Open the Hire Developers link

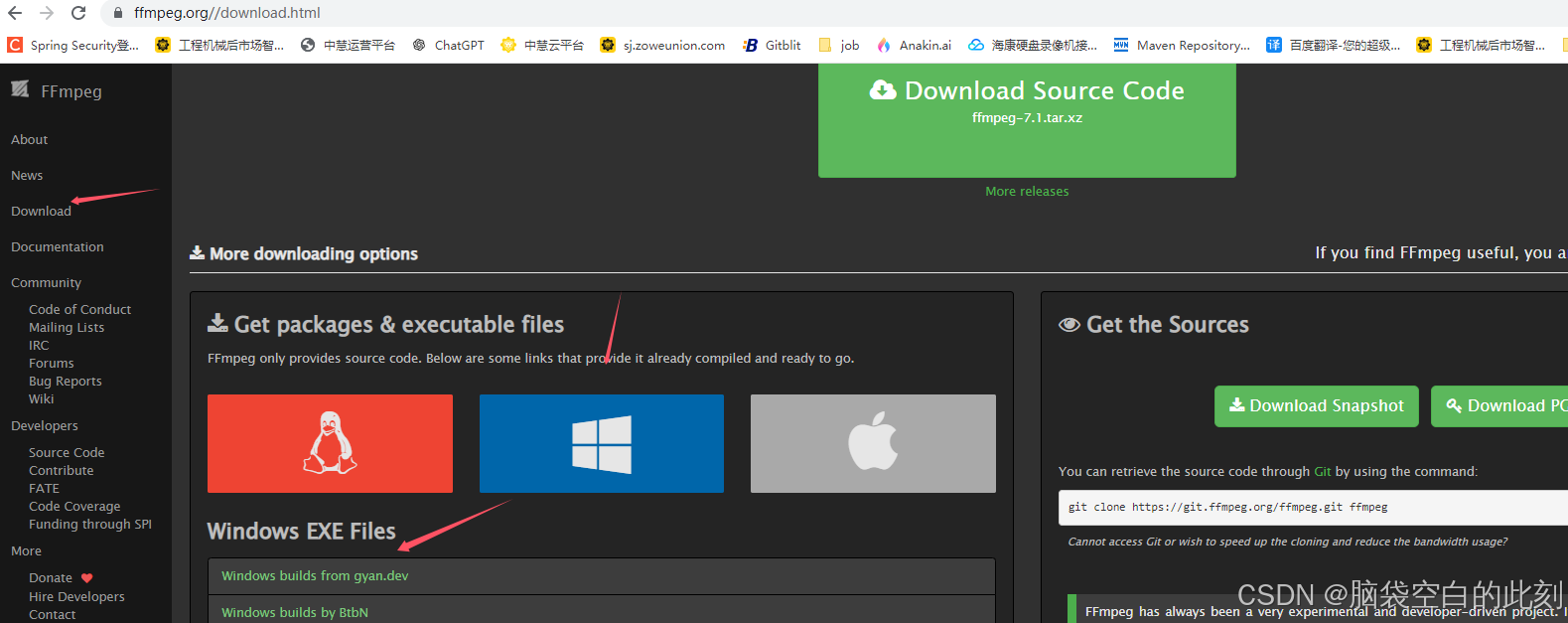click(x=76, y=597)
